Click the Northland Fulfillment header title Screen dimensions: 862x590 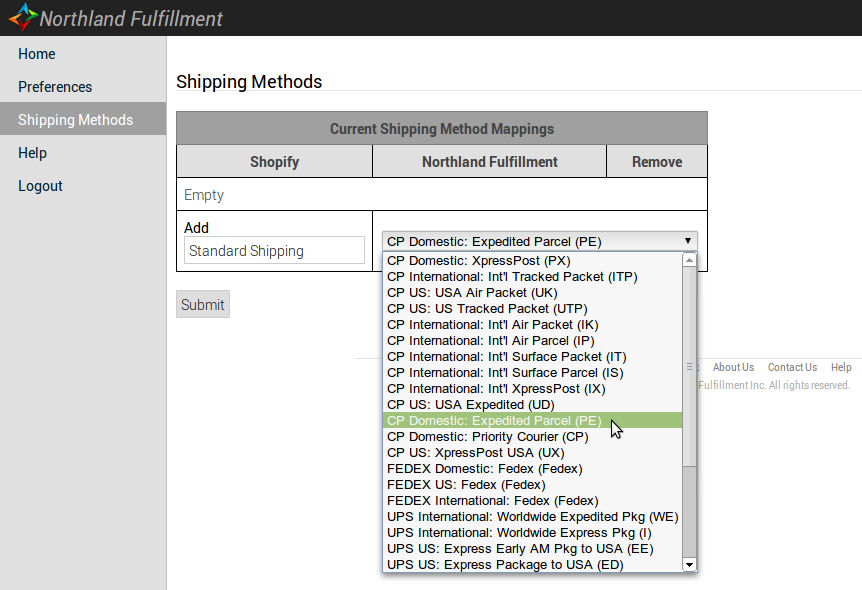point(131,18)
